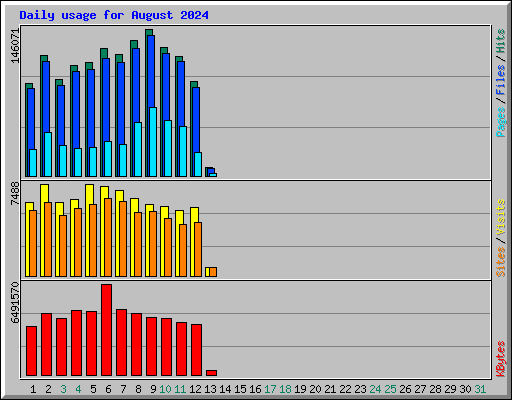Click the cyan pages bar for day 9
512x400 pixels.
coord(153,142)
